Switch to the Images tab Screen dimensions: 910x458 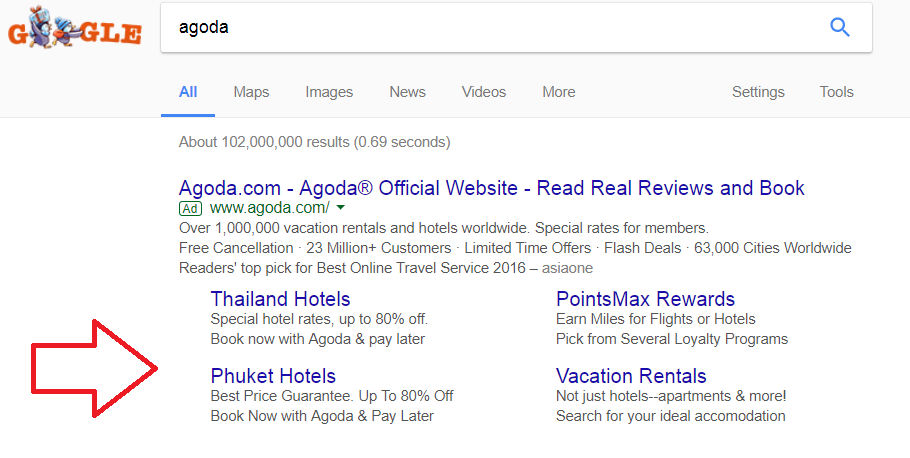[329, 92]
